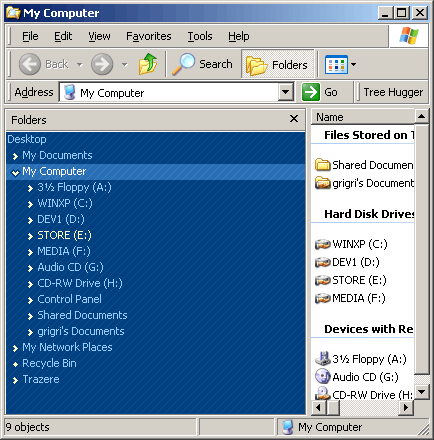Open the Help menu
The image size is (434, 440).
pos(239,36)
